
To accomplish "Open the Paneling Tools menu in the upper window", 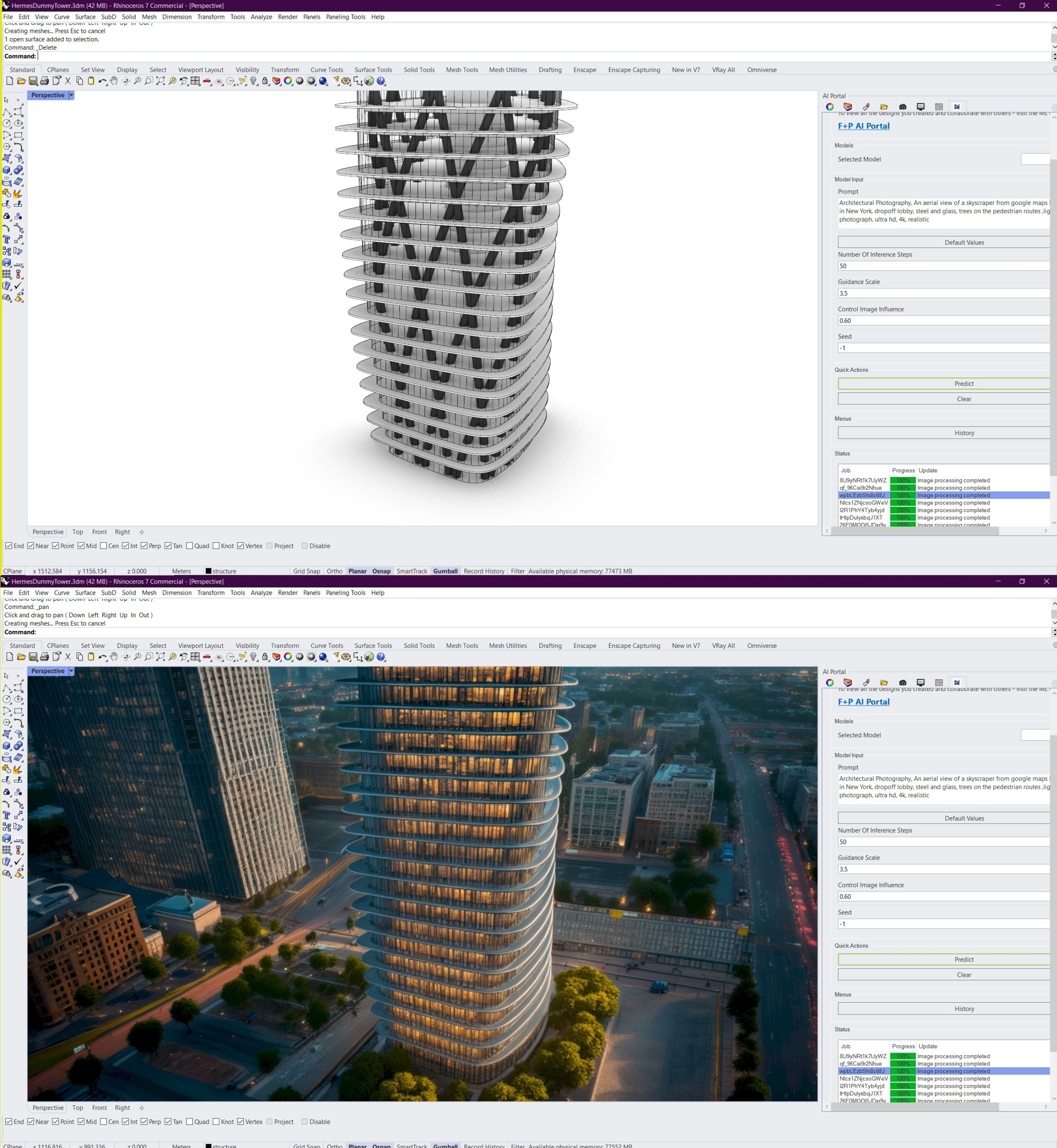I will 346,17.
